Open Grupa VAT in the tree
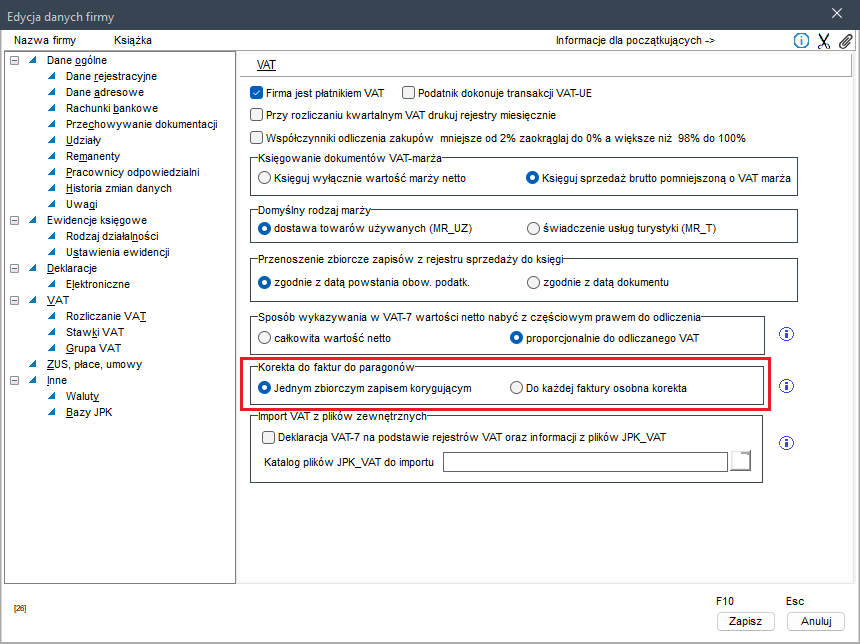 point(93,348)
